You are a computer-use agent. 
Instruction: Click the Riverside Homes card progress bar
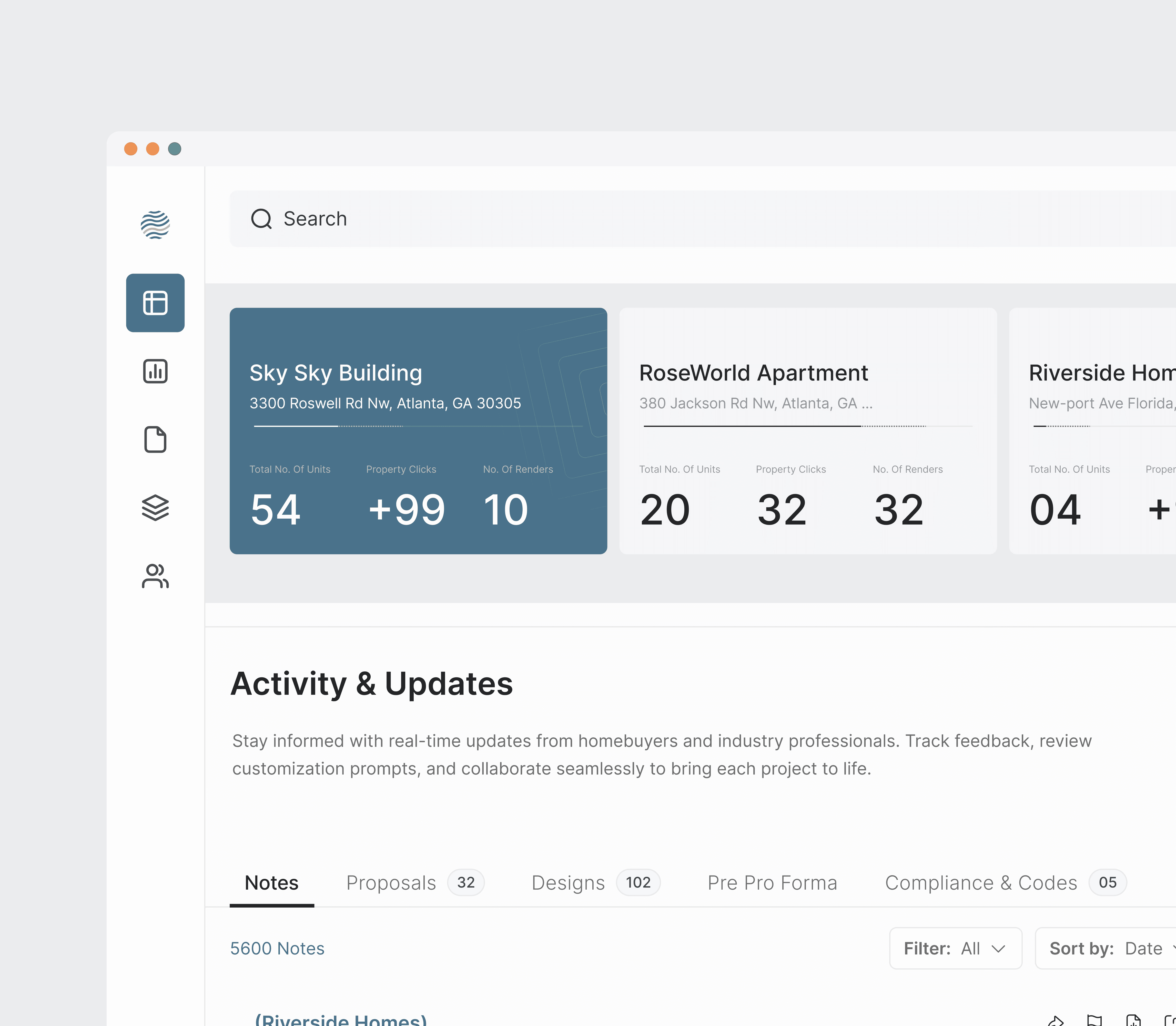pos(1104,426)
